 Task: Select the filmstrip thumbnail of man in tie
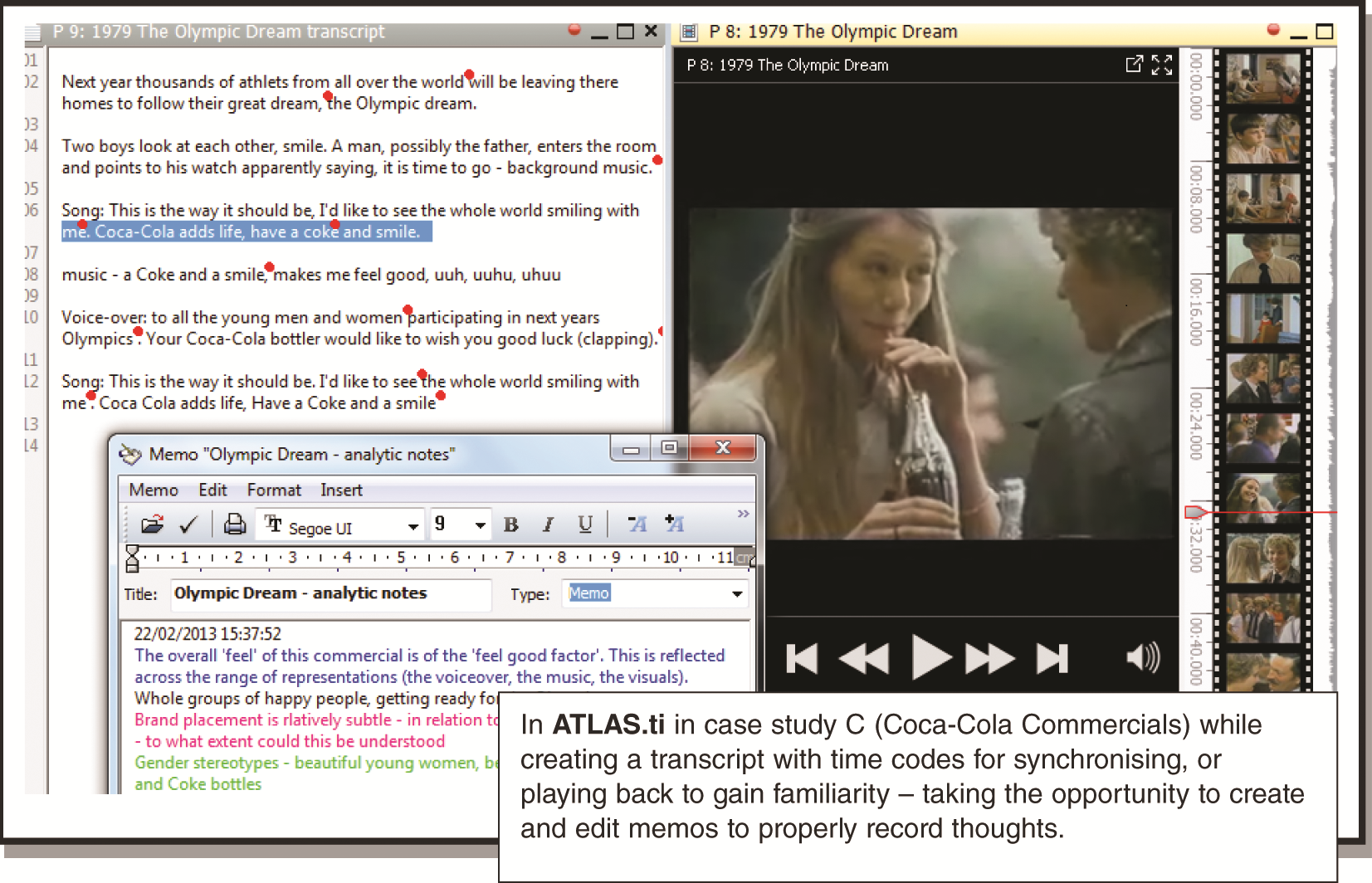pos(1263,258)
